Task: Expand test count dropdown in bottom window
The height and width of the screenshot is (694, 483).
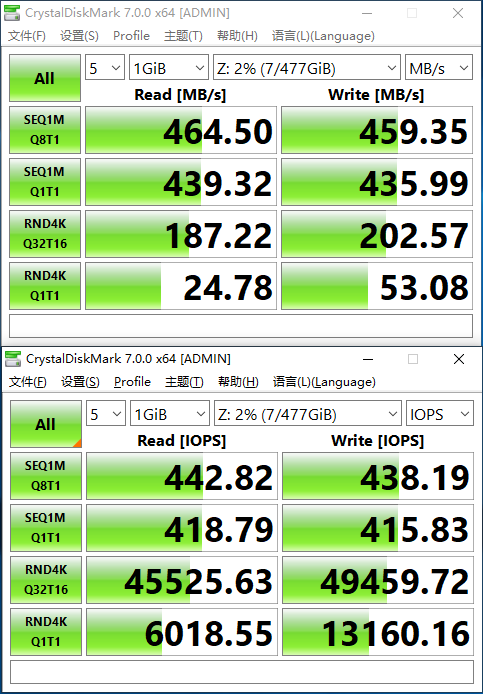Action: [x=105, y=413]
